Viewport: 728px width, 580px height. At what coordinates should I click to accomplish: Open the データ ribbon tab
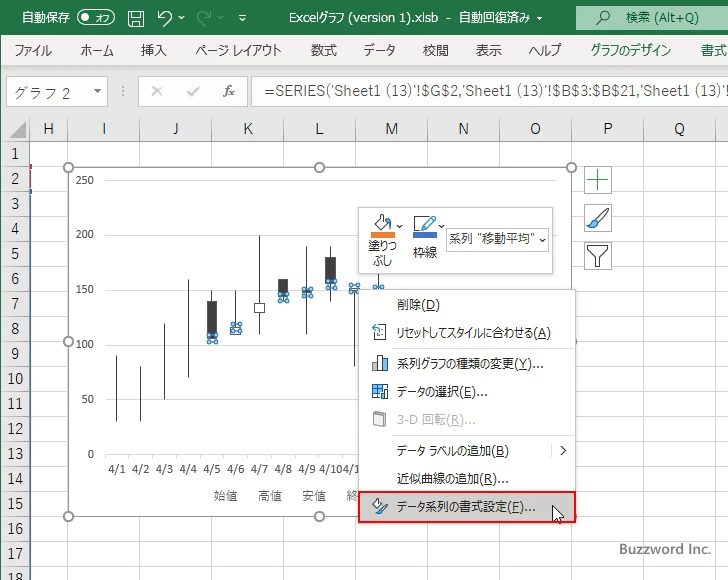[379, 50]
